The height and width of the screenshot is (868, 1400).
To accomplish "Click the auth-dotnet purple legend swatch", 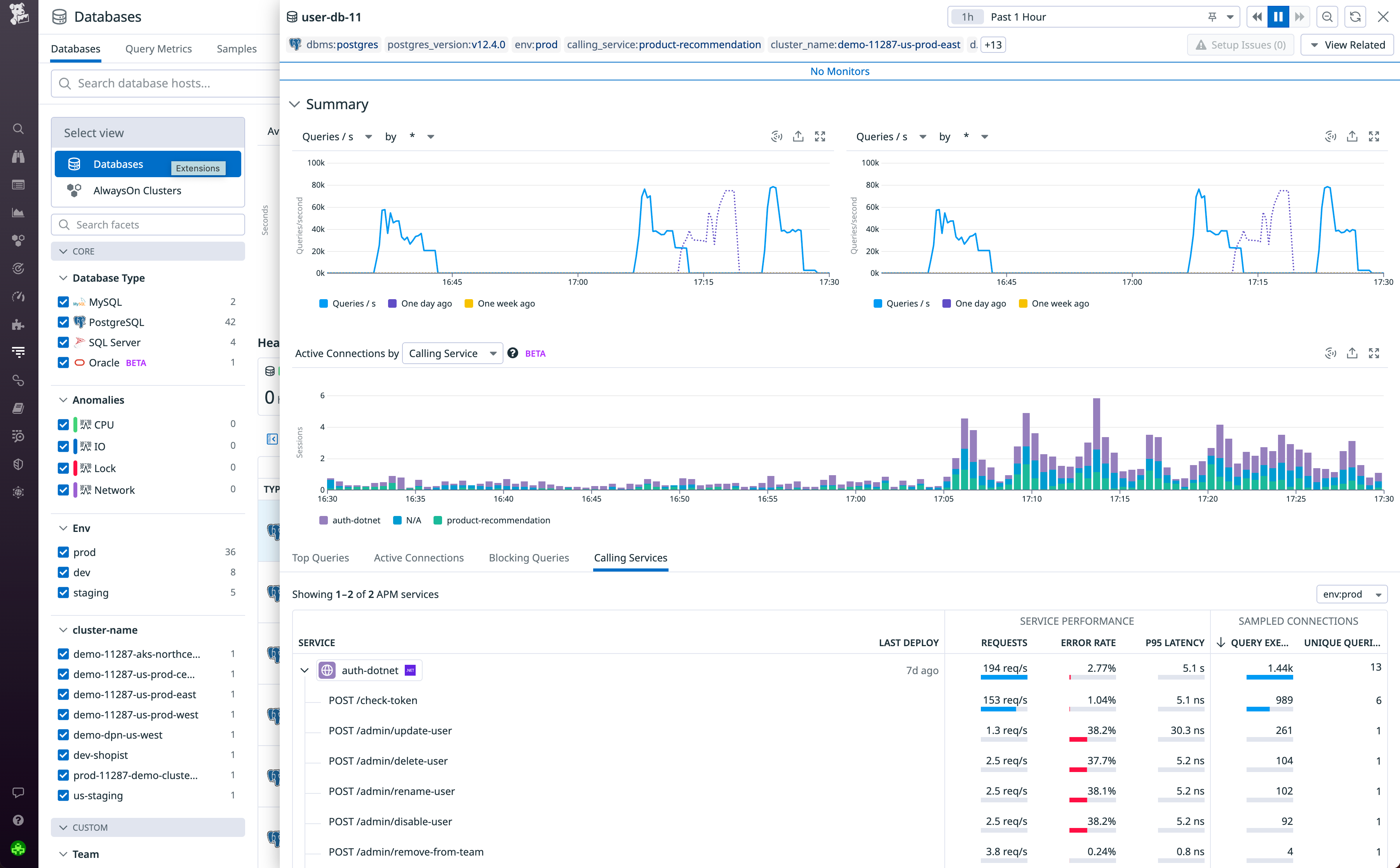I will tap(324, 520).
